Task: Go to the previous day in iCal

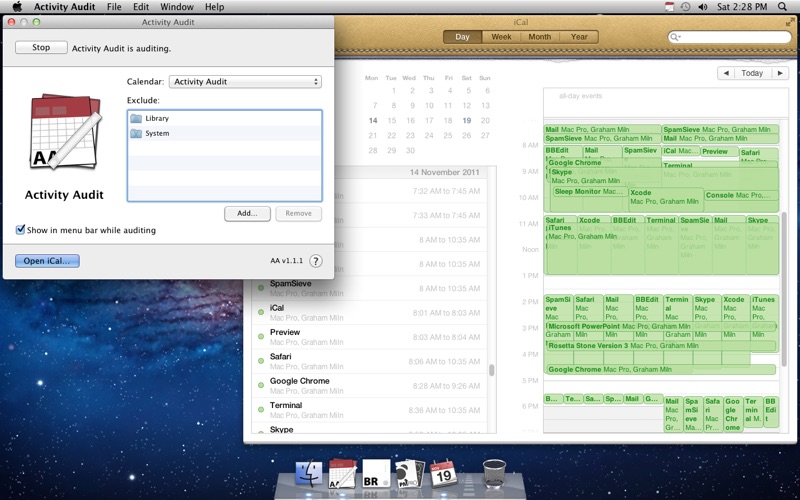Action: [726, 73]
